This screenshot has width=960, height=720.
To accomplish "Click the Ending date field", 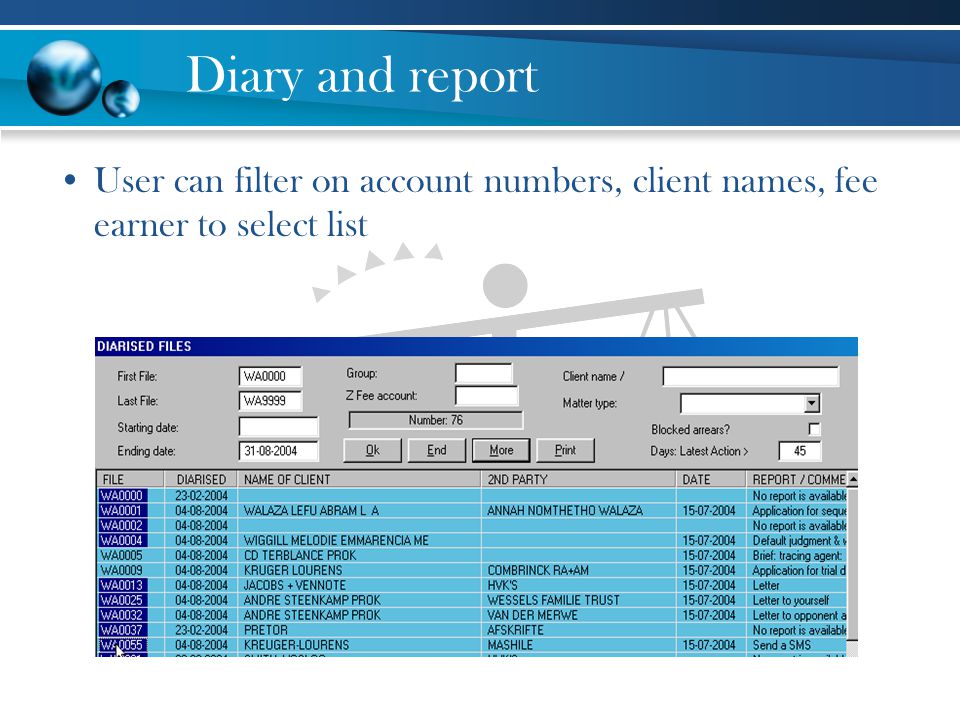I will (278, 451).
